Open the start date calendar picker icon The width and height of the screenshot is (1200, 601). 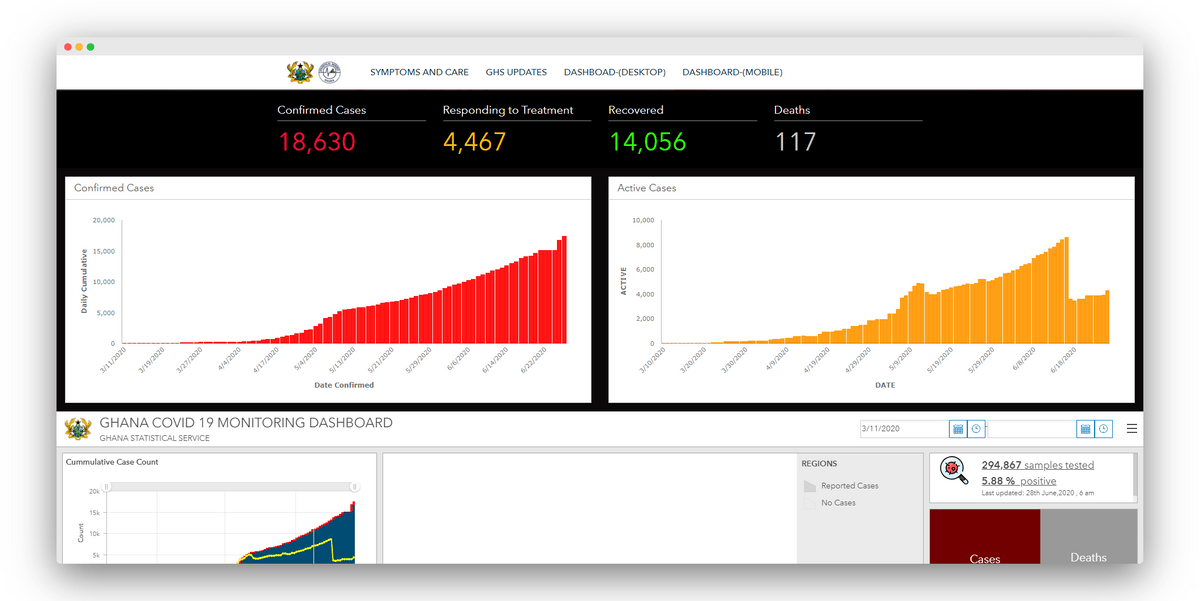958,429
